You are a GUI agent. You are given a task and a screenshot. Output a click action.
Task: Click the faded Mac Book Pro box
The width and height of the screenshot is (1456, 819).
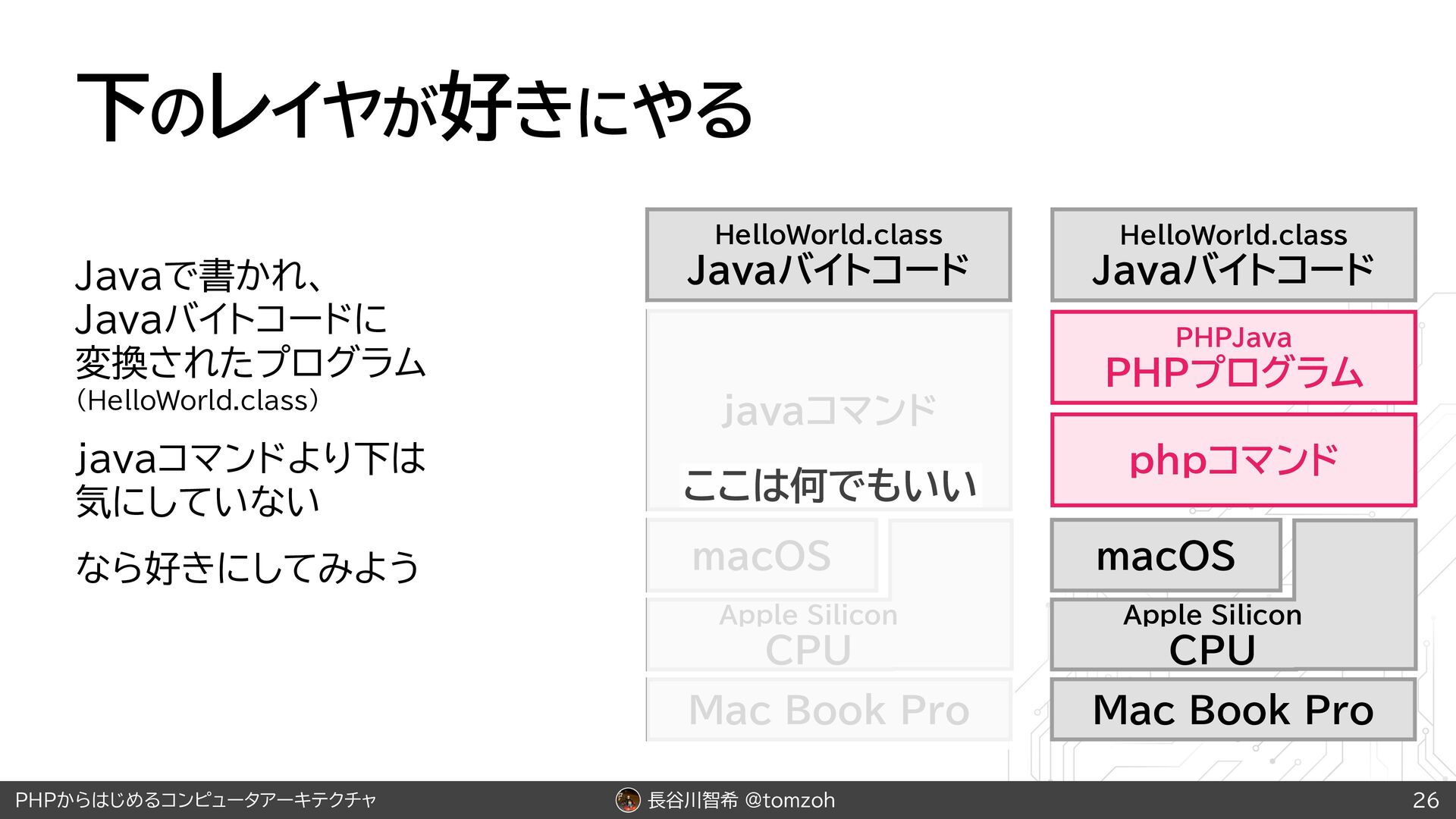828,710
